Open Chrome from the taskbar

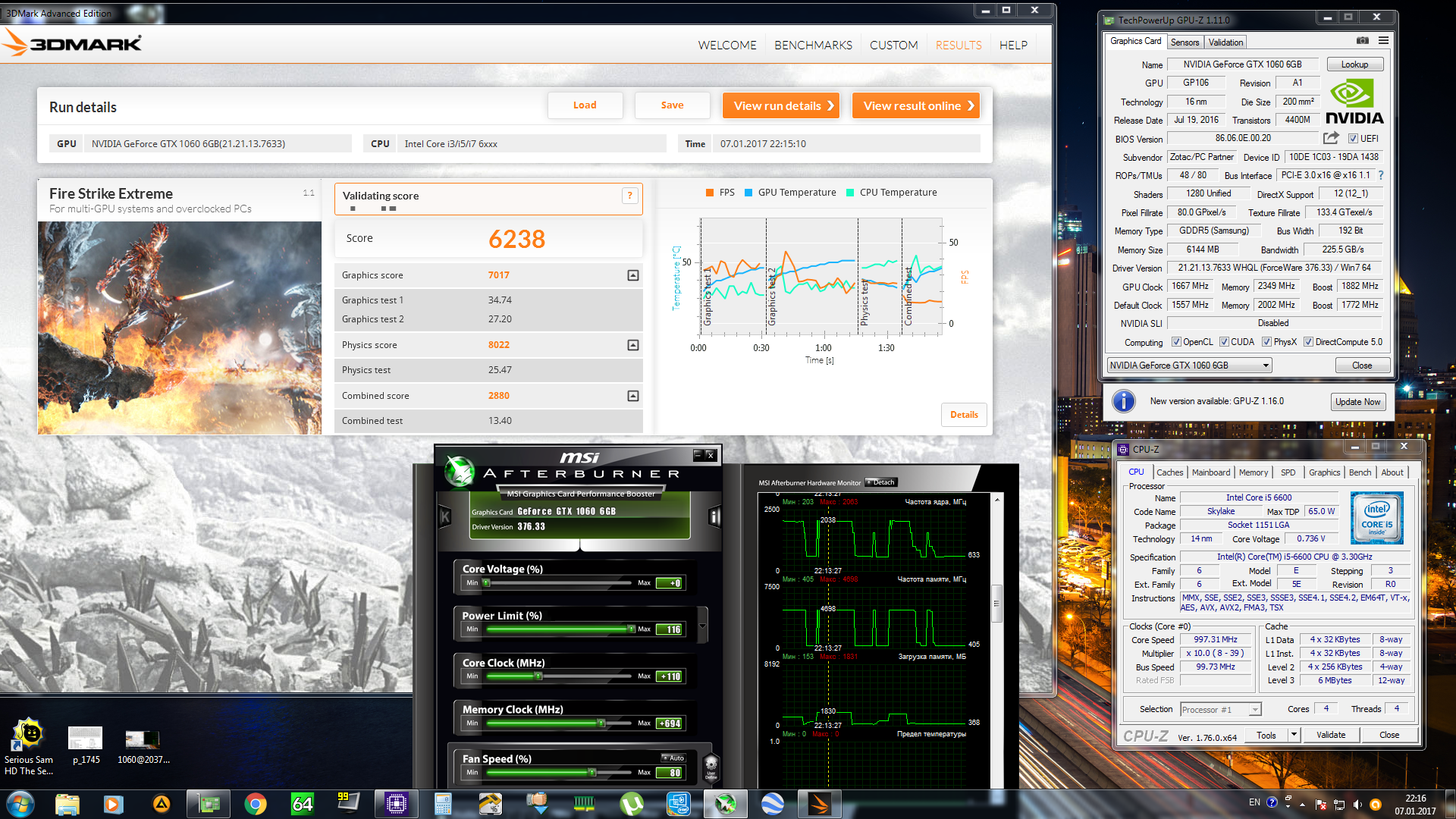(x=256, y=804)
